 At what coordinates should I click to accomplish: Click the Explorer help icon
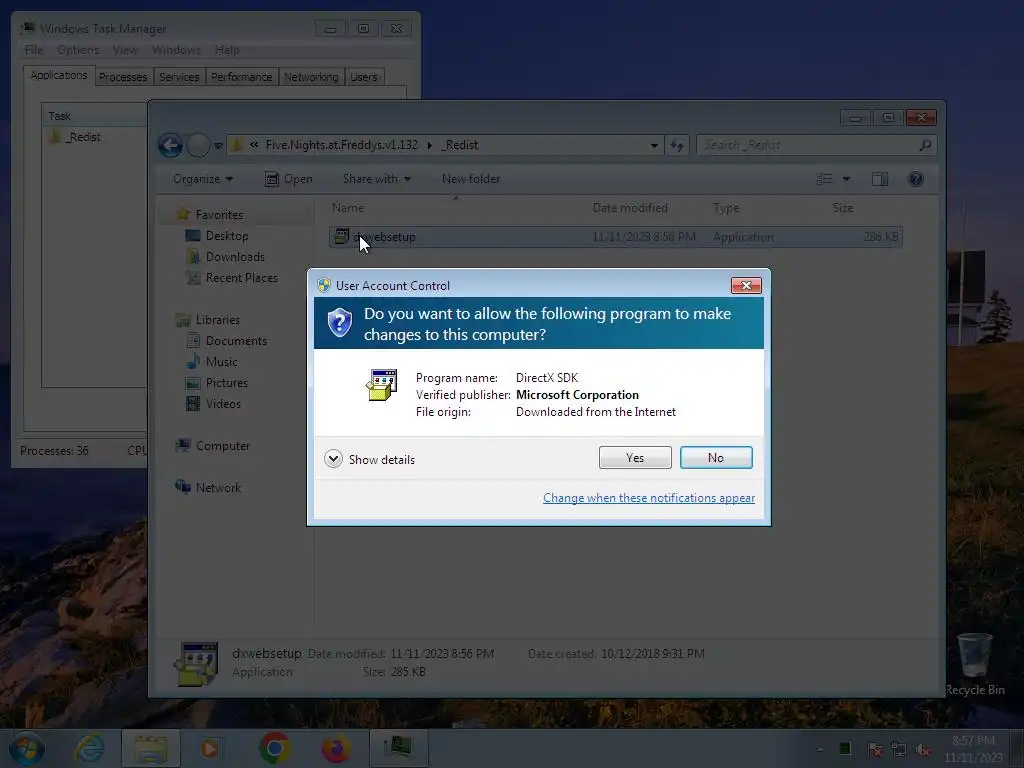(916, 179)
